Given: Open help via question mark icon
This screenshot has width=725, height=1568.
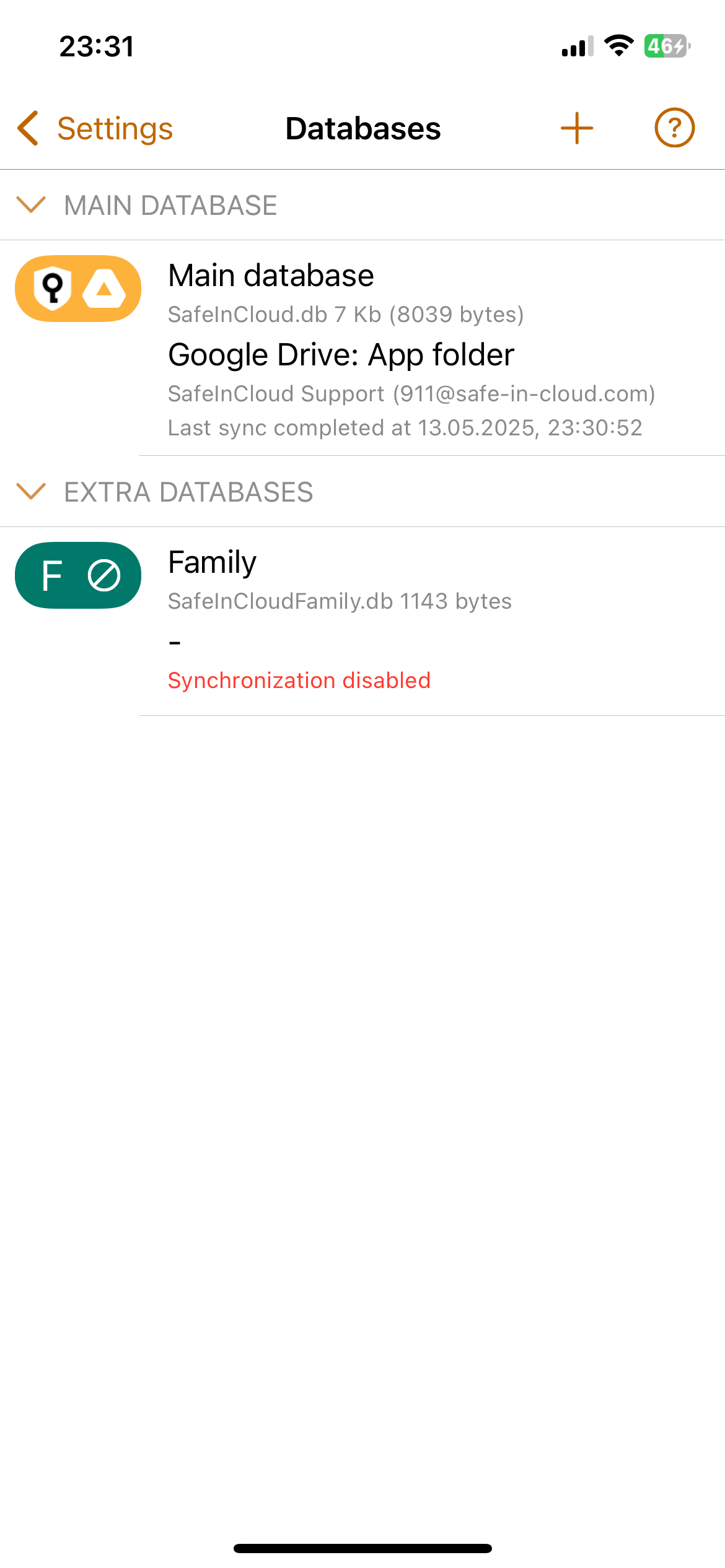Looking at the screenshot, I should coord(674,128).
